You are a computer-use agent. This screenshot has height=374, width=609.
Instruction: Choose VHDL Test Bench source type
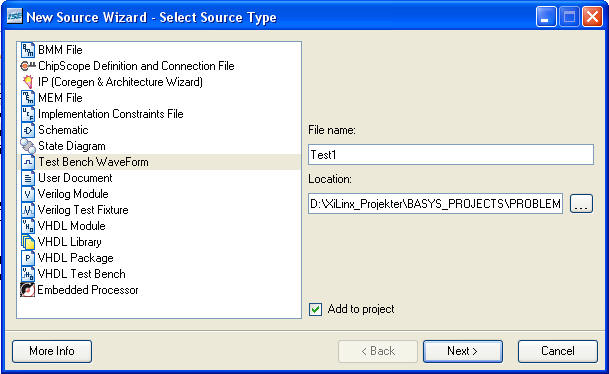coord(82,274)
